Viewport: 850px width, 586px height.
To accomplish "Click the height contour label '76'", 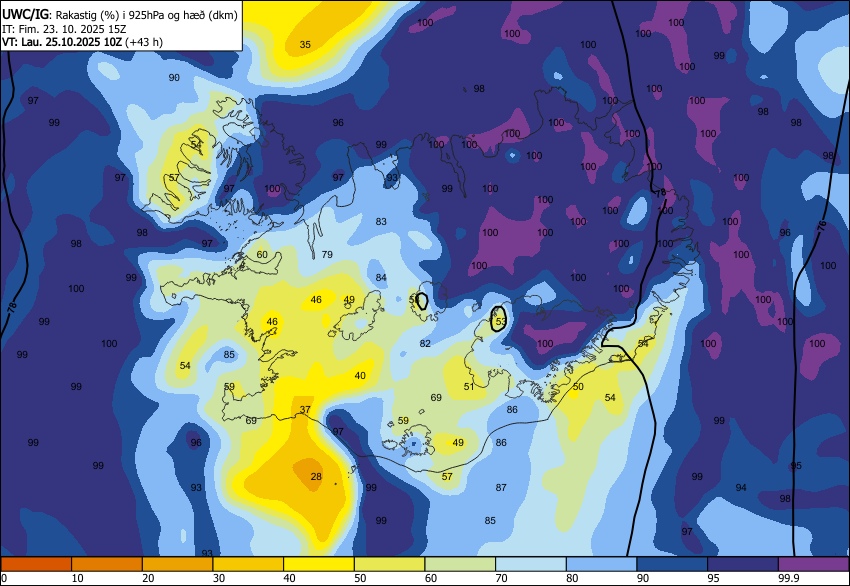I will 822,226.
